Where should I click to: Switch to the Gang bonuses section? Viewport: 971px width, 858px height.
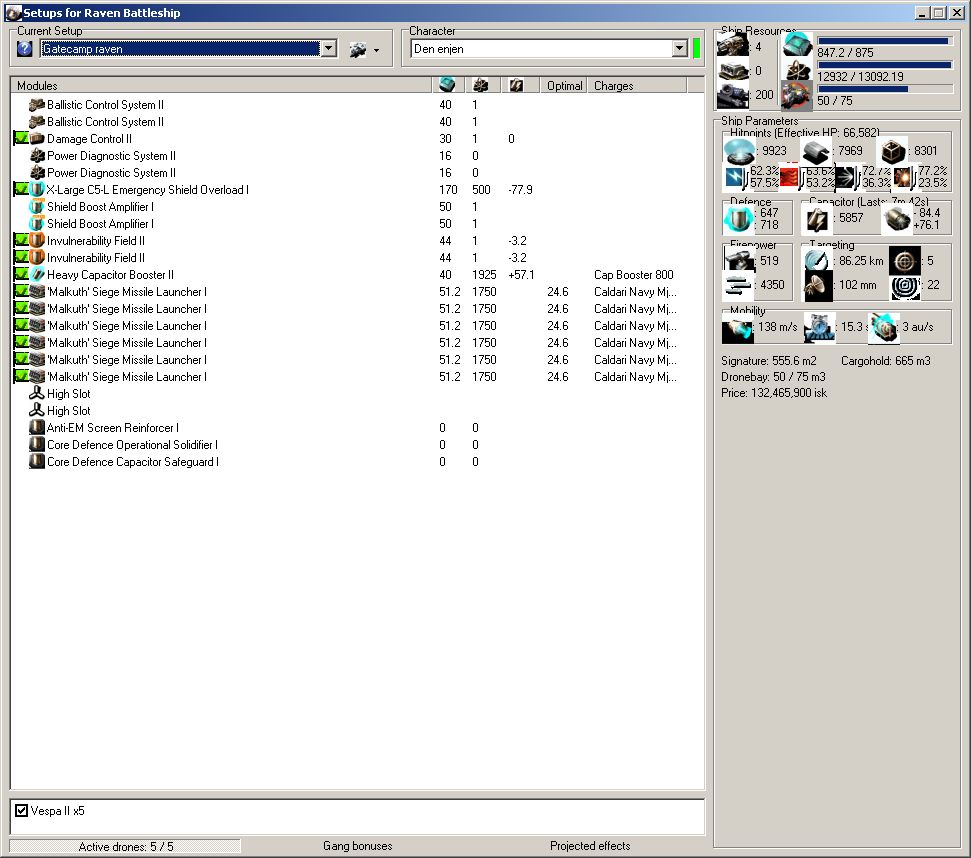357,846
